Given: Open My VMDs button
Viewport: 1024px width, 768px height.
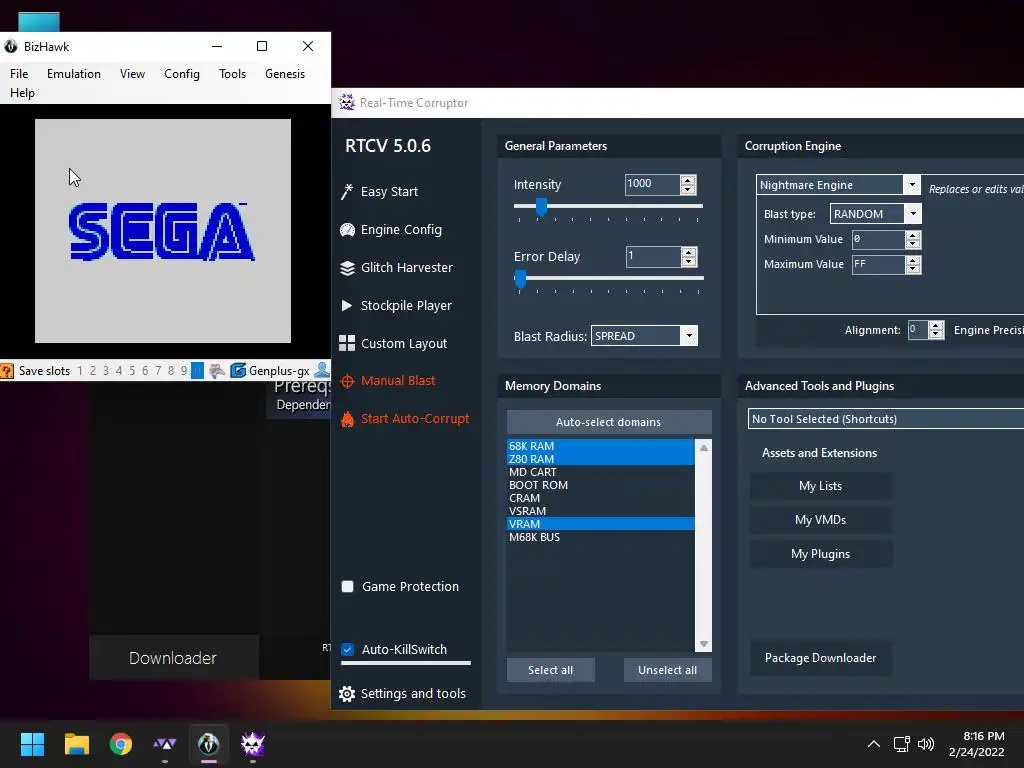Looking at the screenshot, I should 820,520.
